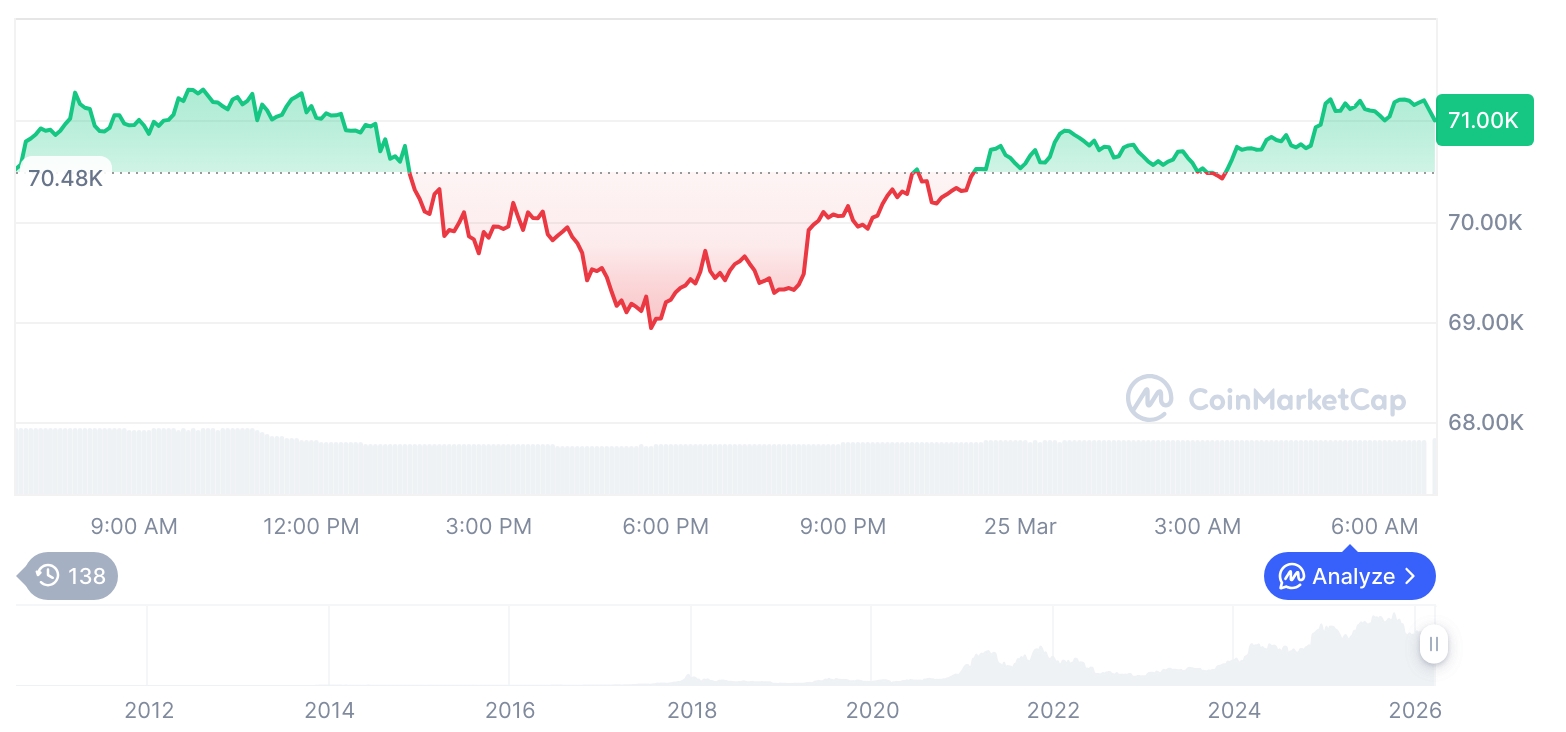Image resolution: width=1566 pixels, height=732 pixels.
Task: Click the 2021 peak in overview chart
Action: click(x=985, y=655)
